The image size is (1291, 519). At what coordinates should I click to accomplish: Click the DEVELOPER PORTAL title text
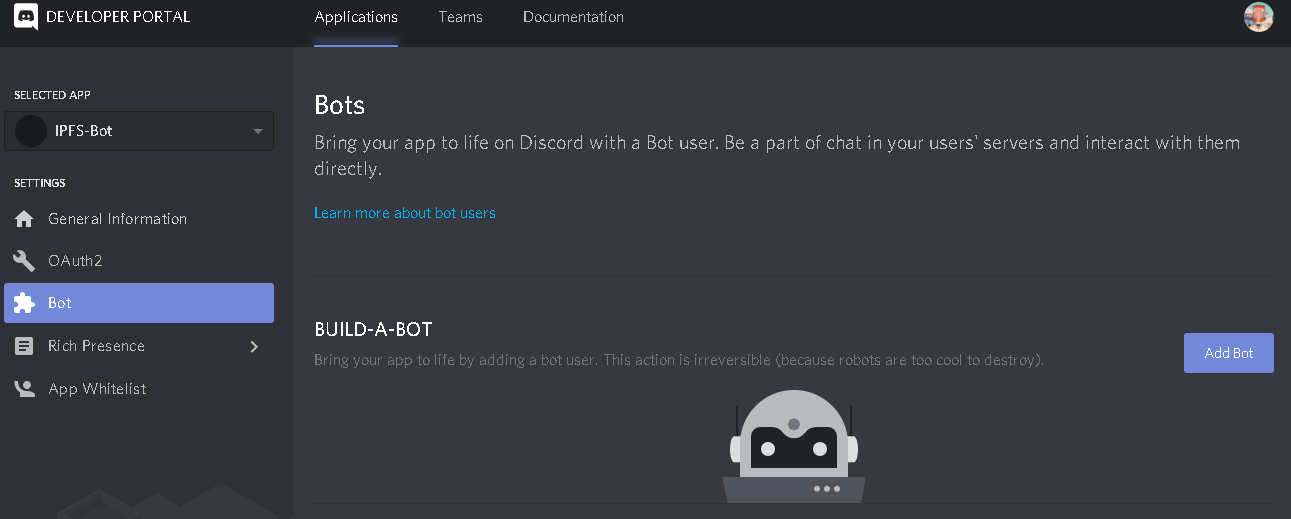tap(118, 17)
